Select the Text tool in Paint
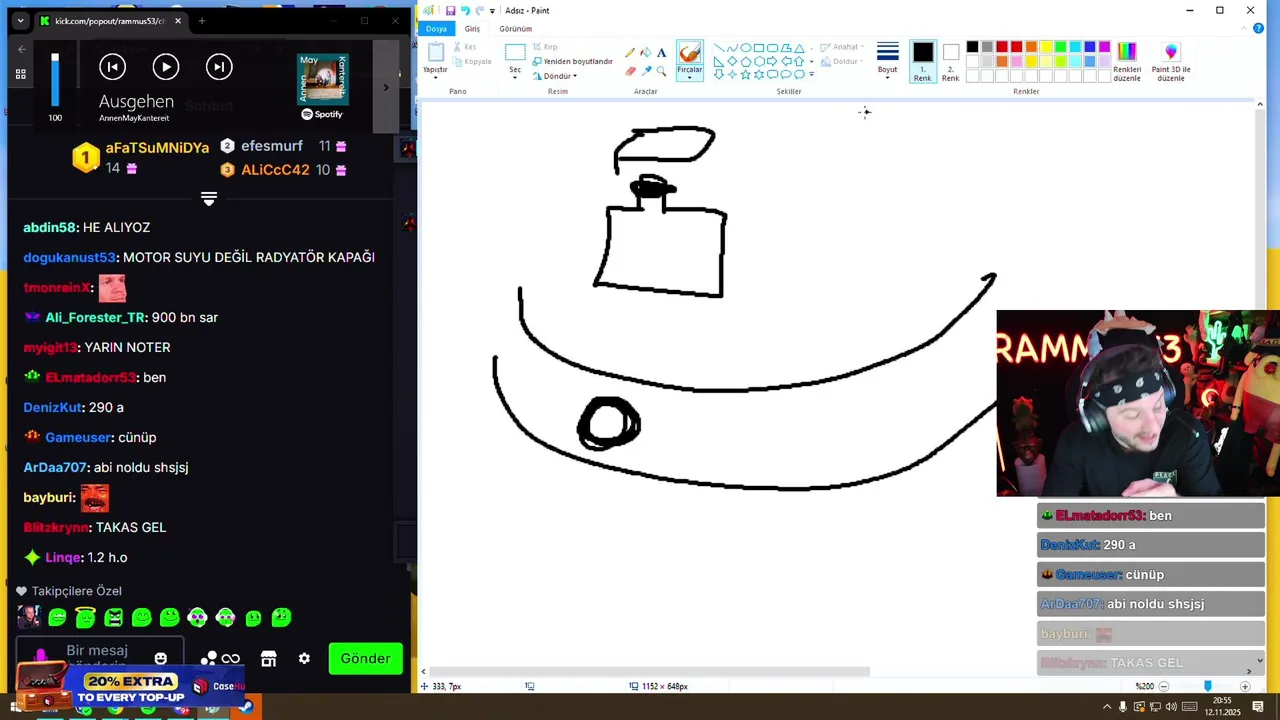This screenshot has height=720, width=1280. (661, 53)
